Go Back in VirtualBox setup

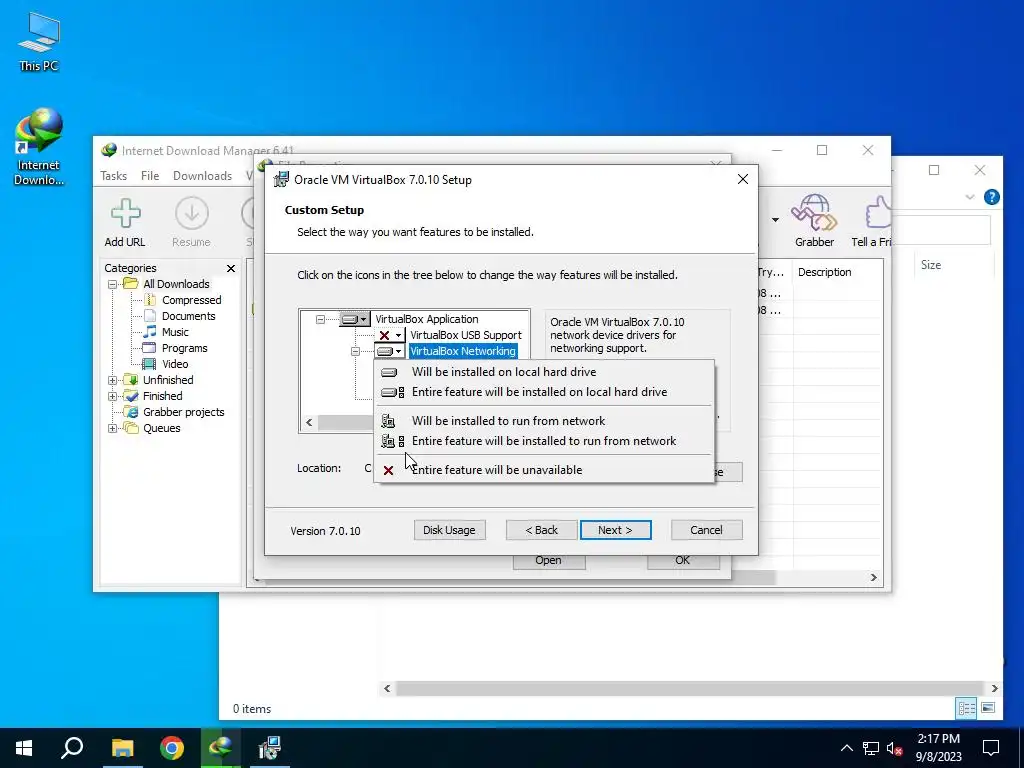pyautogui.click(x=541, y=530)
